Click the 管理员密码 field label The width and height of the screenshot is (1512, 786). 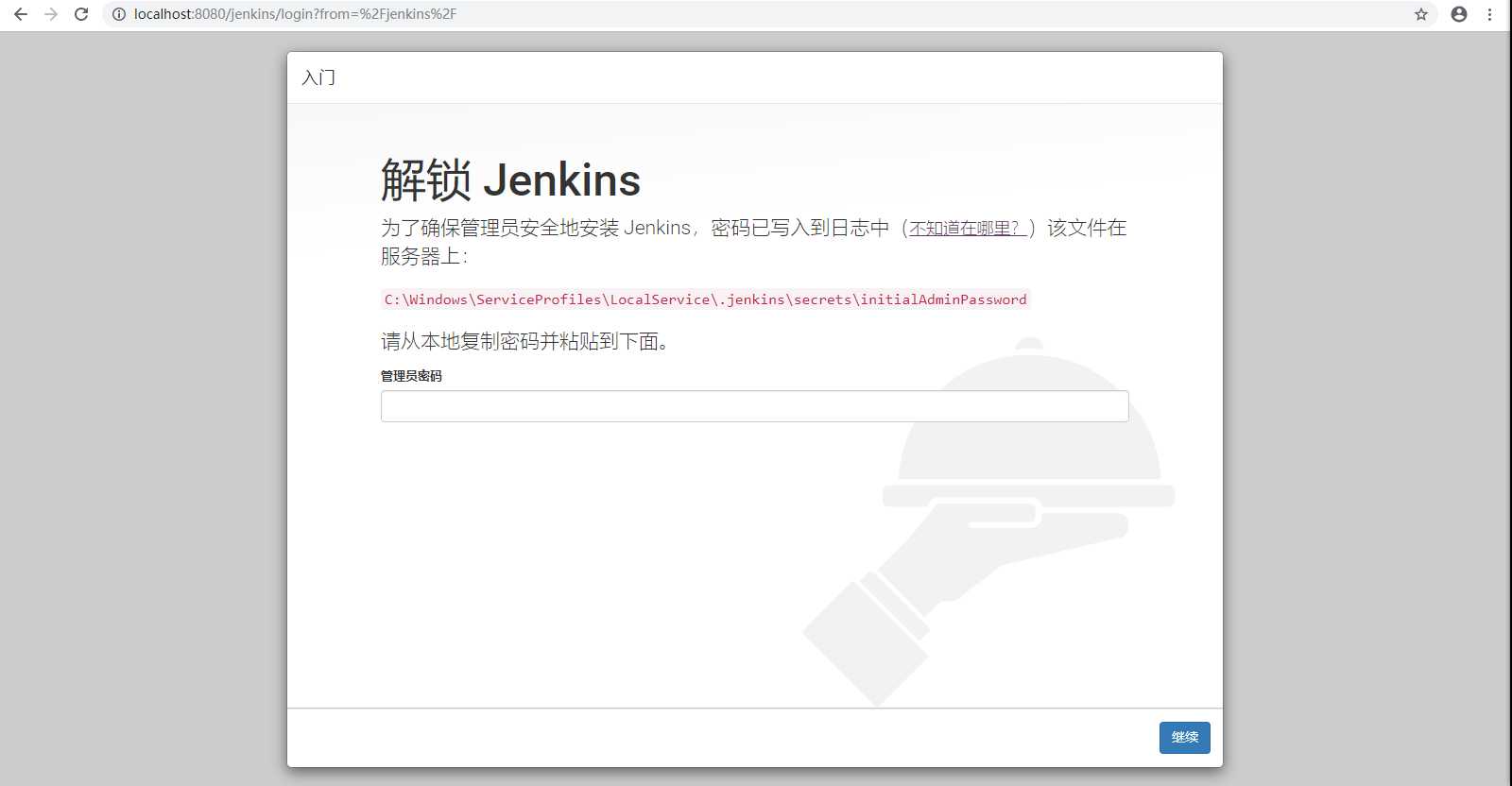click(x=411, y=376)
